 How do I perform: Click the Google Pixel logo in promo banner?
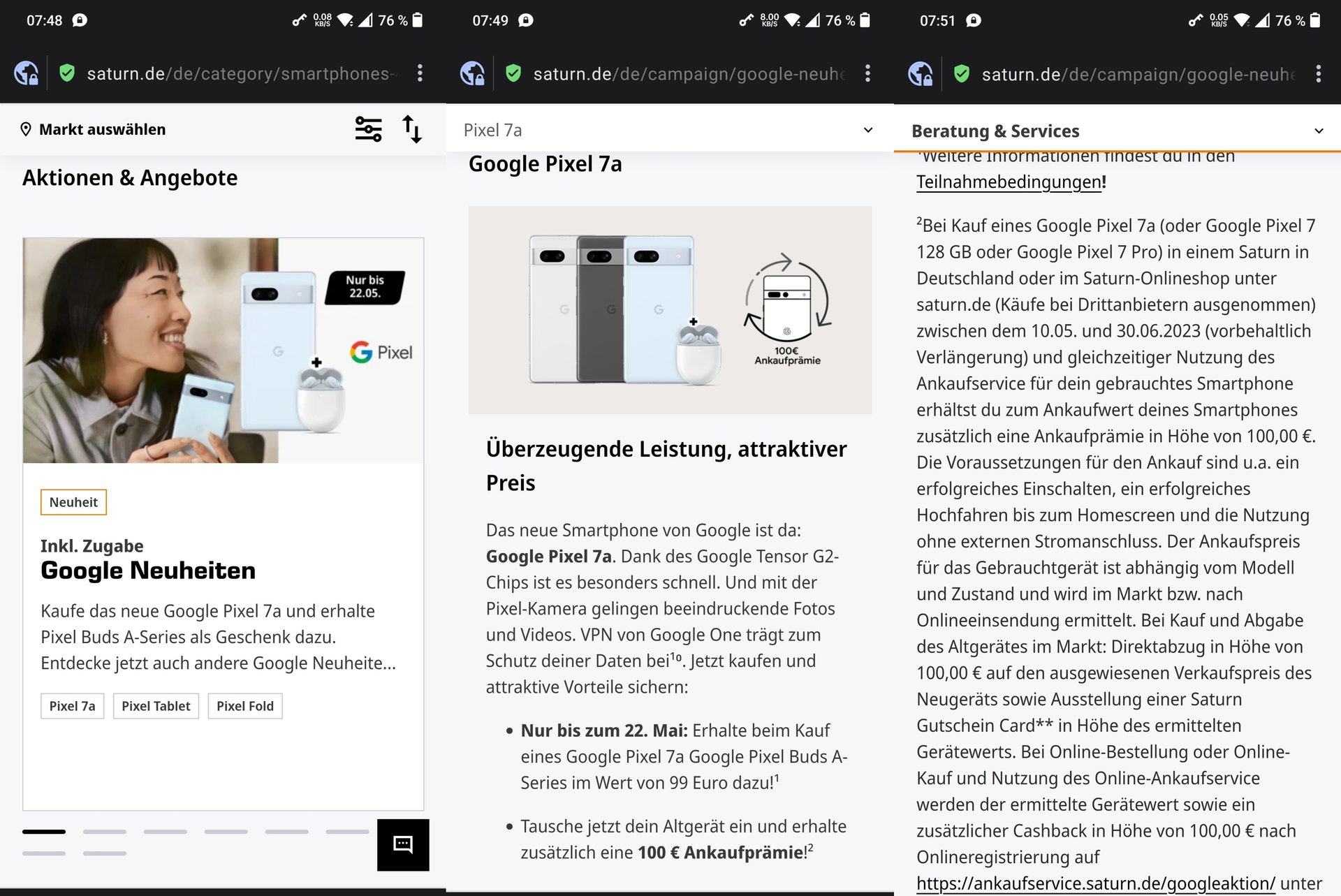pyautogui.click(x=381, y=352)
